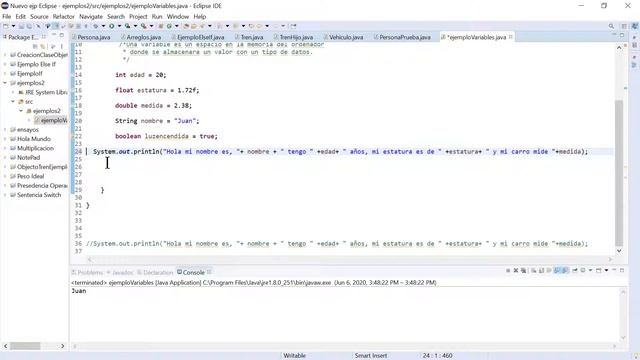
Task: Click the External Tools run icon
Action: (x=144, y=26)
